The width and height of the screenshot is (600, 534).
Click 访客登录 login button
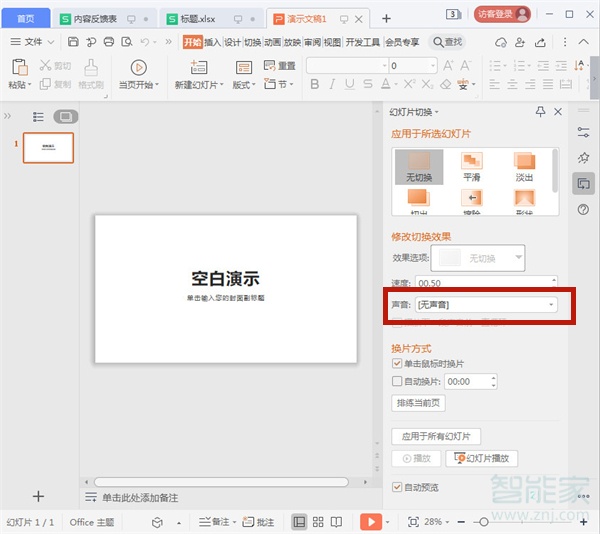point(502,15)
